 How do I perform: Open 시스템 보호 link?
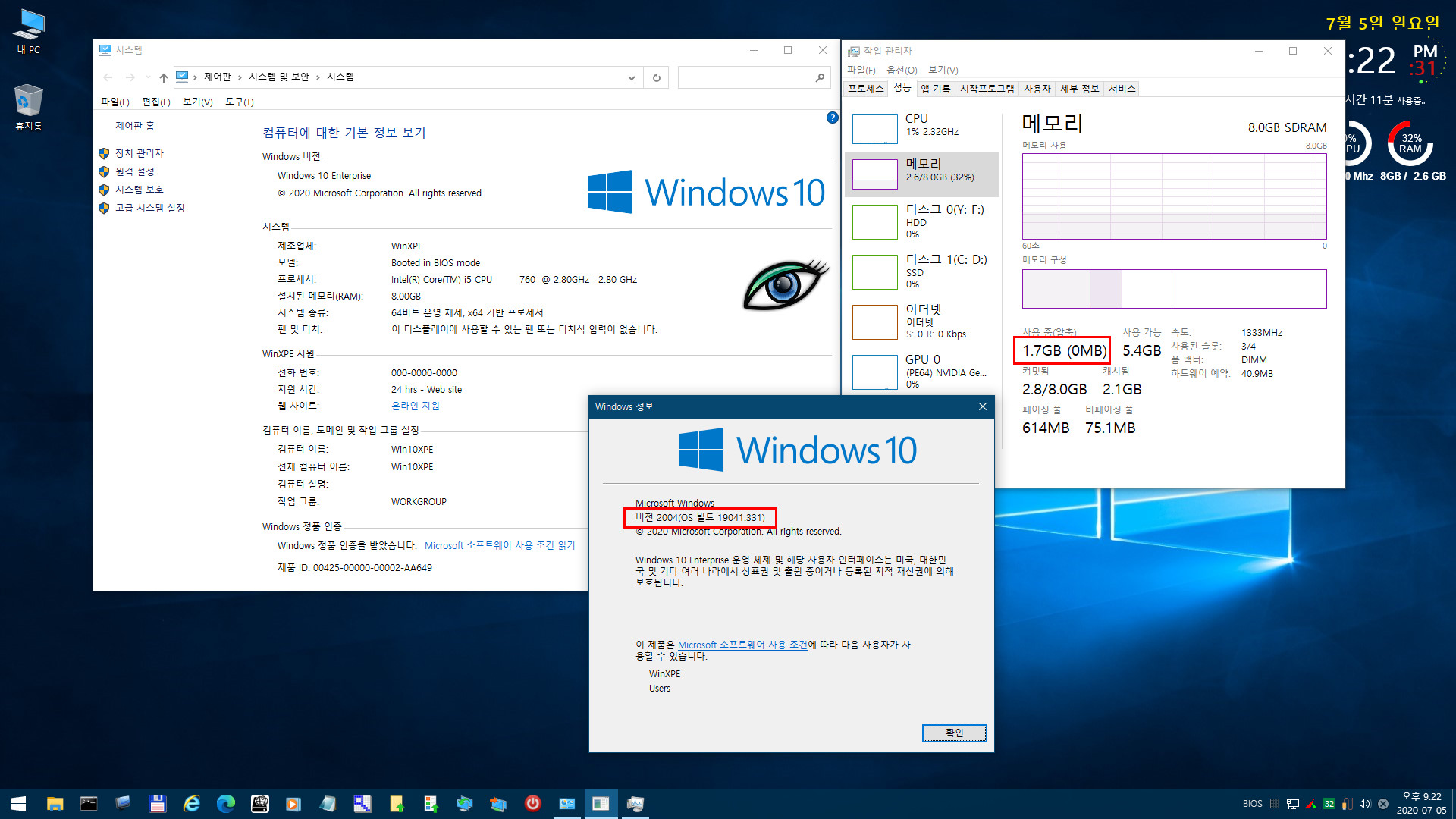click(x=139, y=190)
